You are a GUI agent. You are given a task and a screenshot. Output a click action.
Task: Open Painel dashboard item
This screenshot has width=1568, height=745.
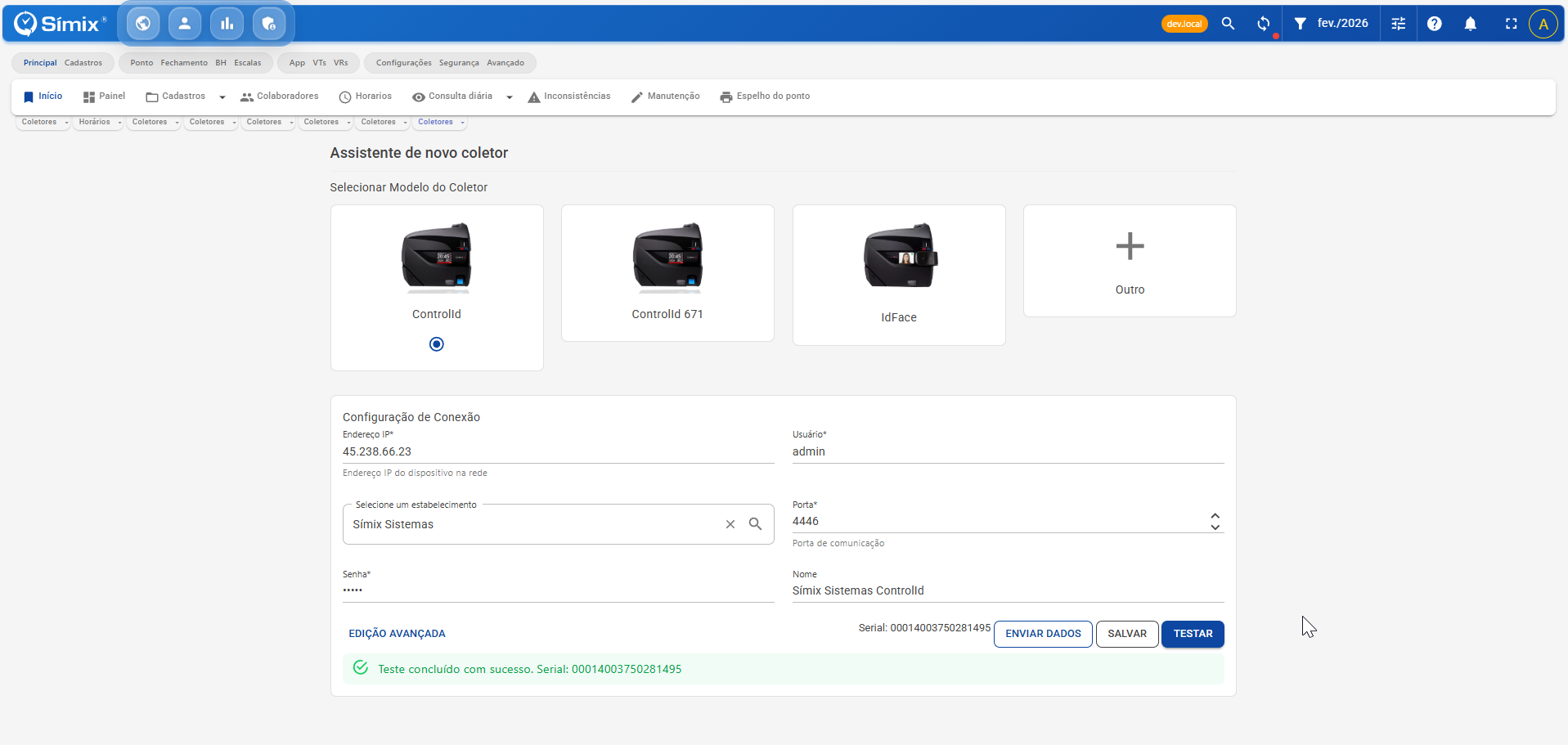tap(104, 96)
